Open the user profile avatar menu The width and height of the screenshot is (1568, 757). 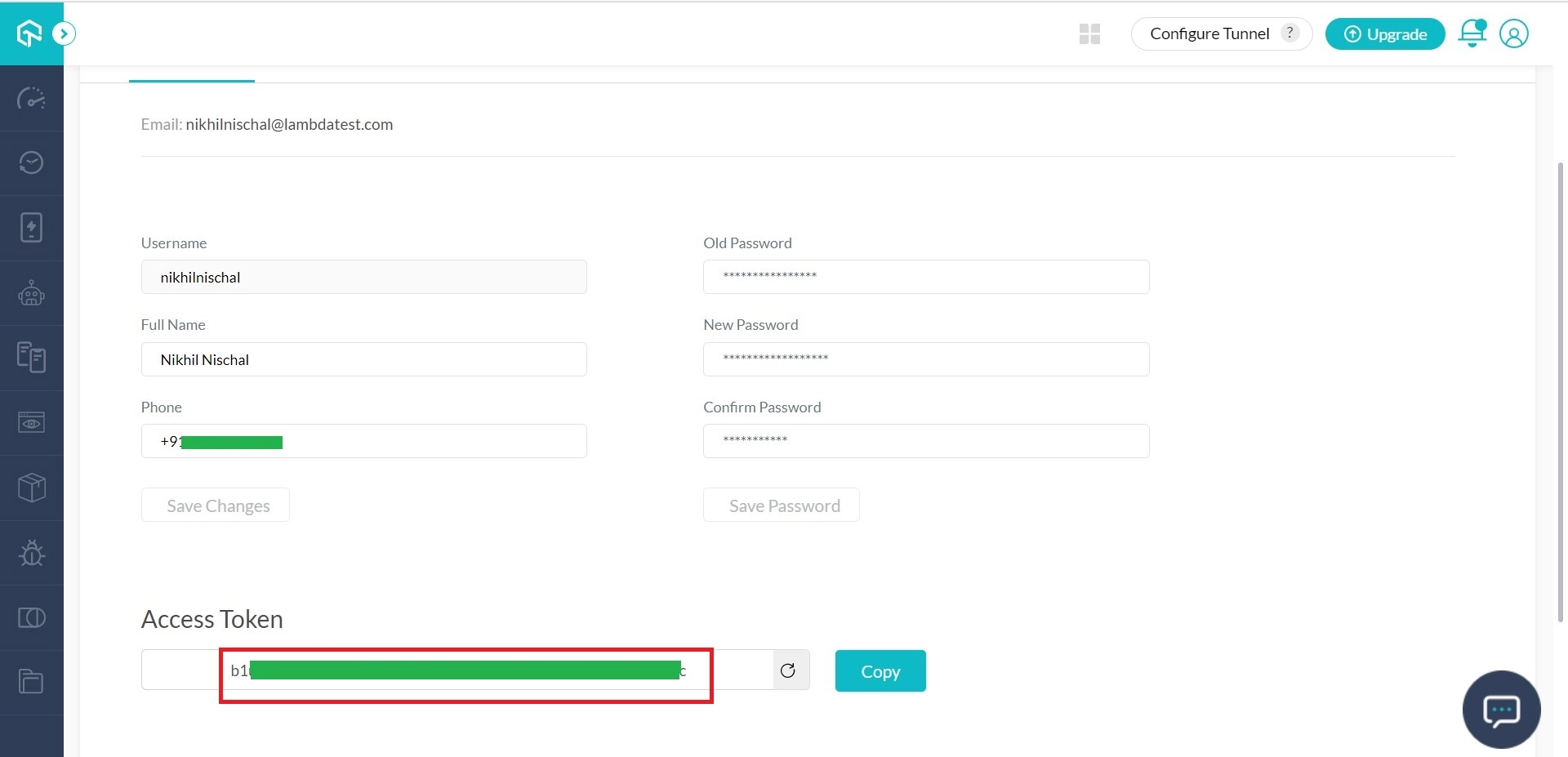coord(1513,33)
